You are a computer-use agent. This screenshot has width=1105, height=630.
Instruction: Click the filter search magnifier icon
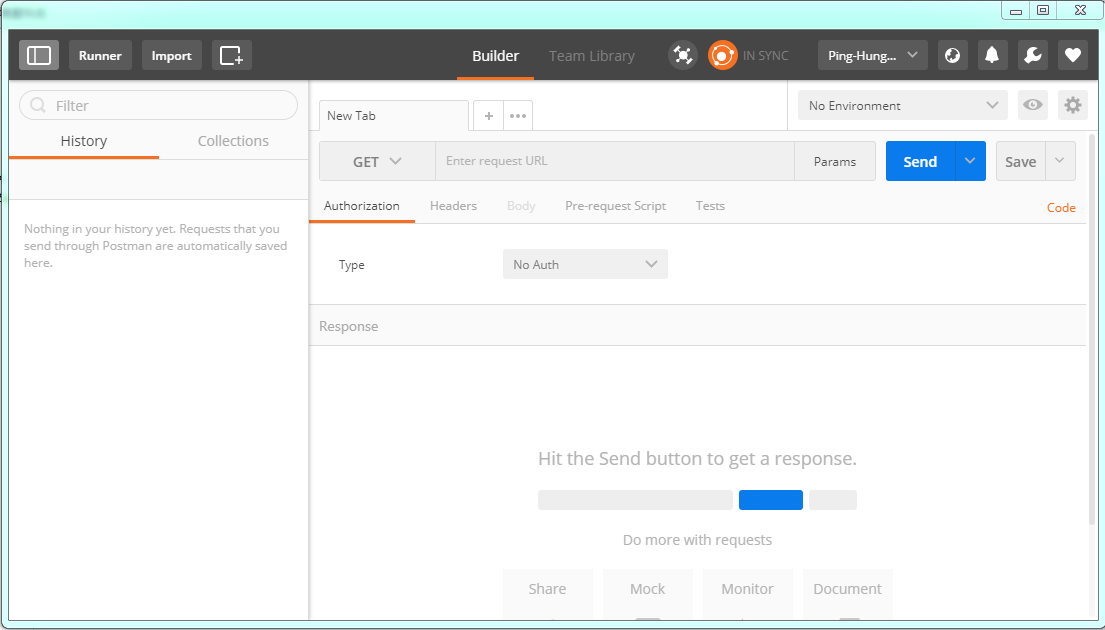(x=38, y=106)
